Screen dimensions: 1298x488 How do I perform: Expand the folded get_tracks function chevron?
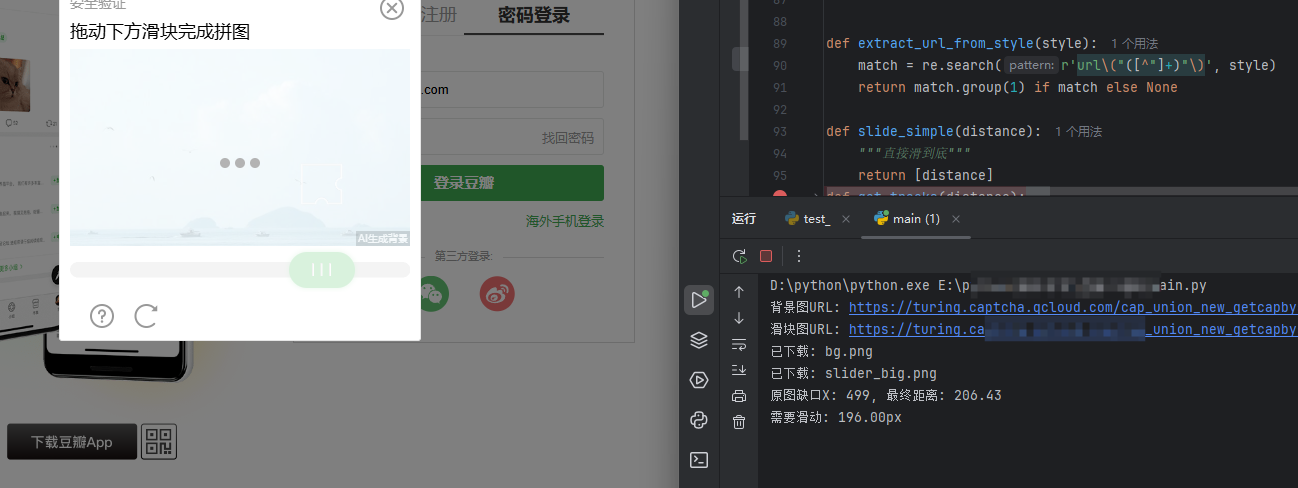817,196
